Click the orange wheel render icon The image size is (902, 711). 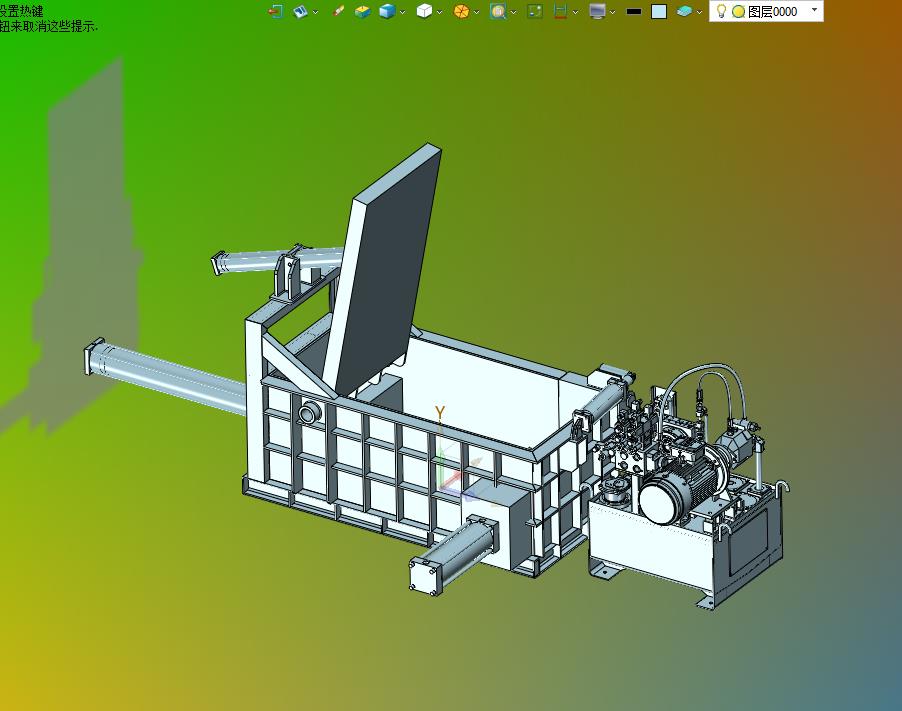(461, 12)
